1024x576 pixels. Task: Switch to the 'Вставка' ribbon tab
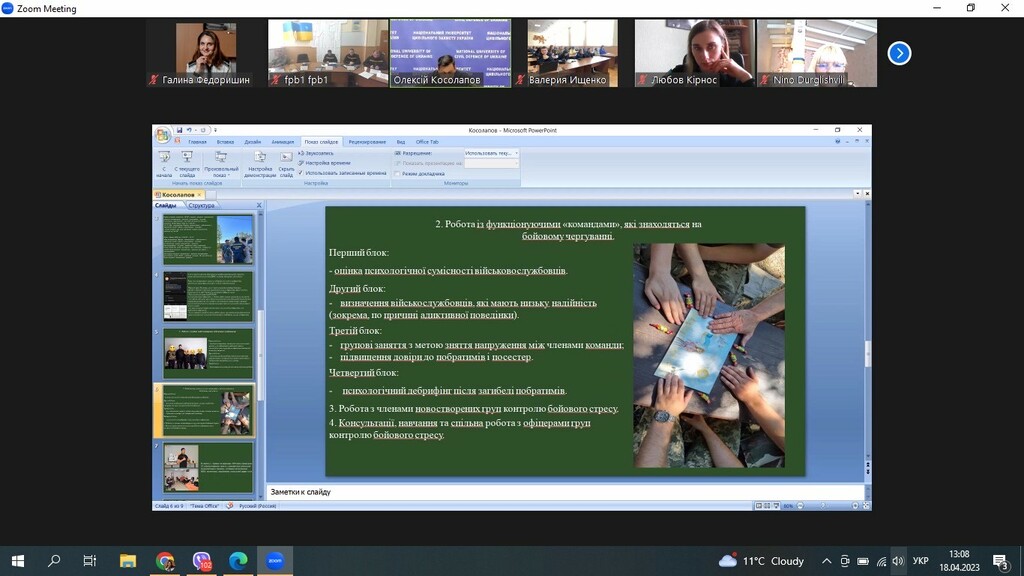point(225,142)
